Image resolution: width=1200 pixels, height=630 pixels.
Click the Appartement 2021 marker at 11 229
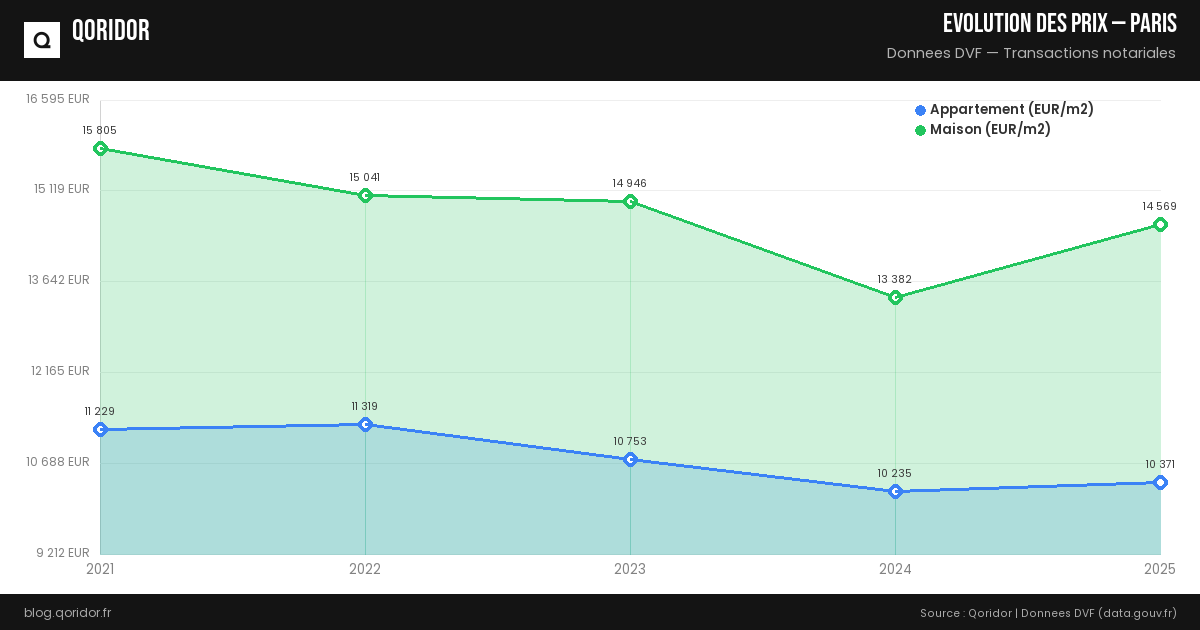(x=100, y=429)
